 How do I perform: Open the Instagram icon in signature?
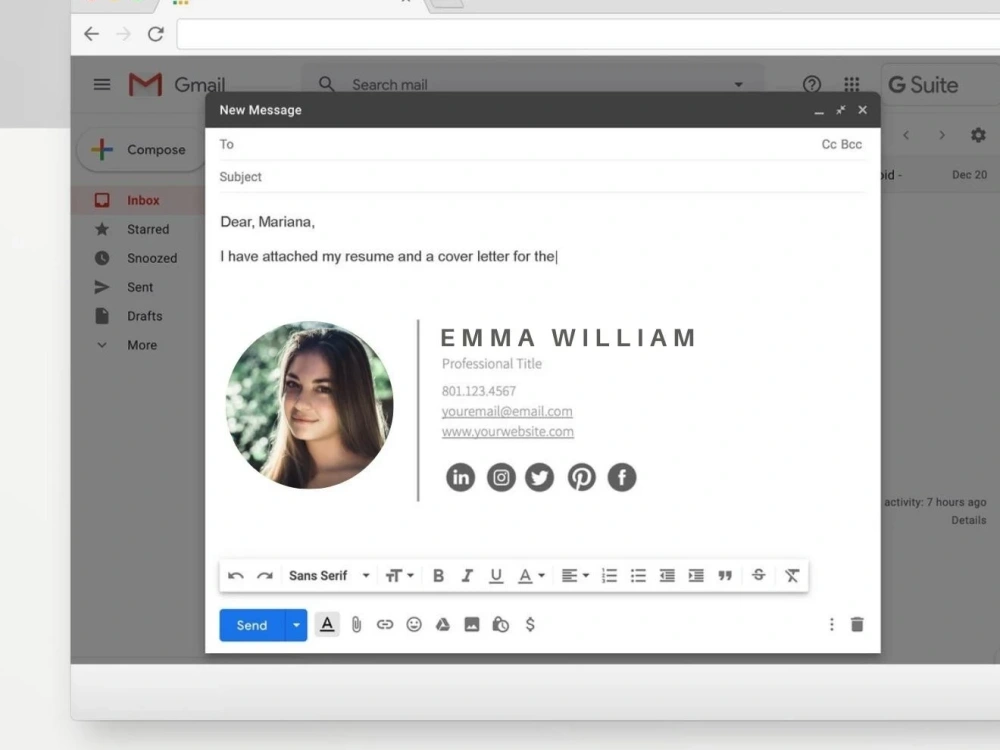click(x=501, y=477)
